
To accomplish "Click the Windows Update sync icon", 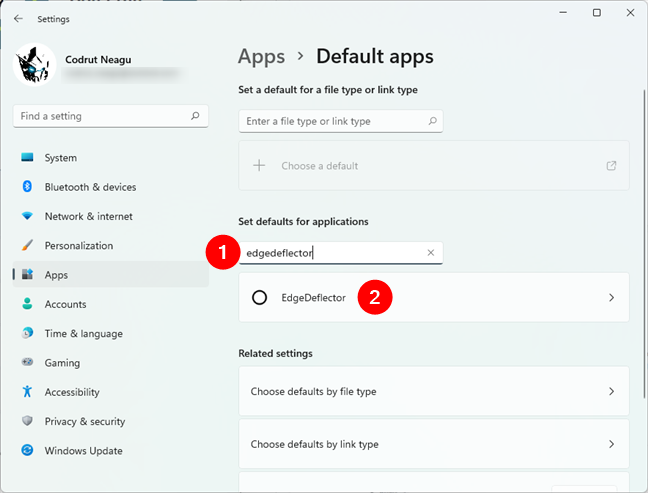I will tap(27, 450).
